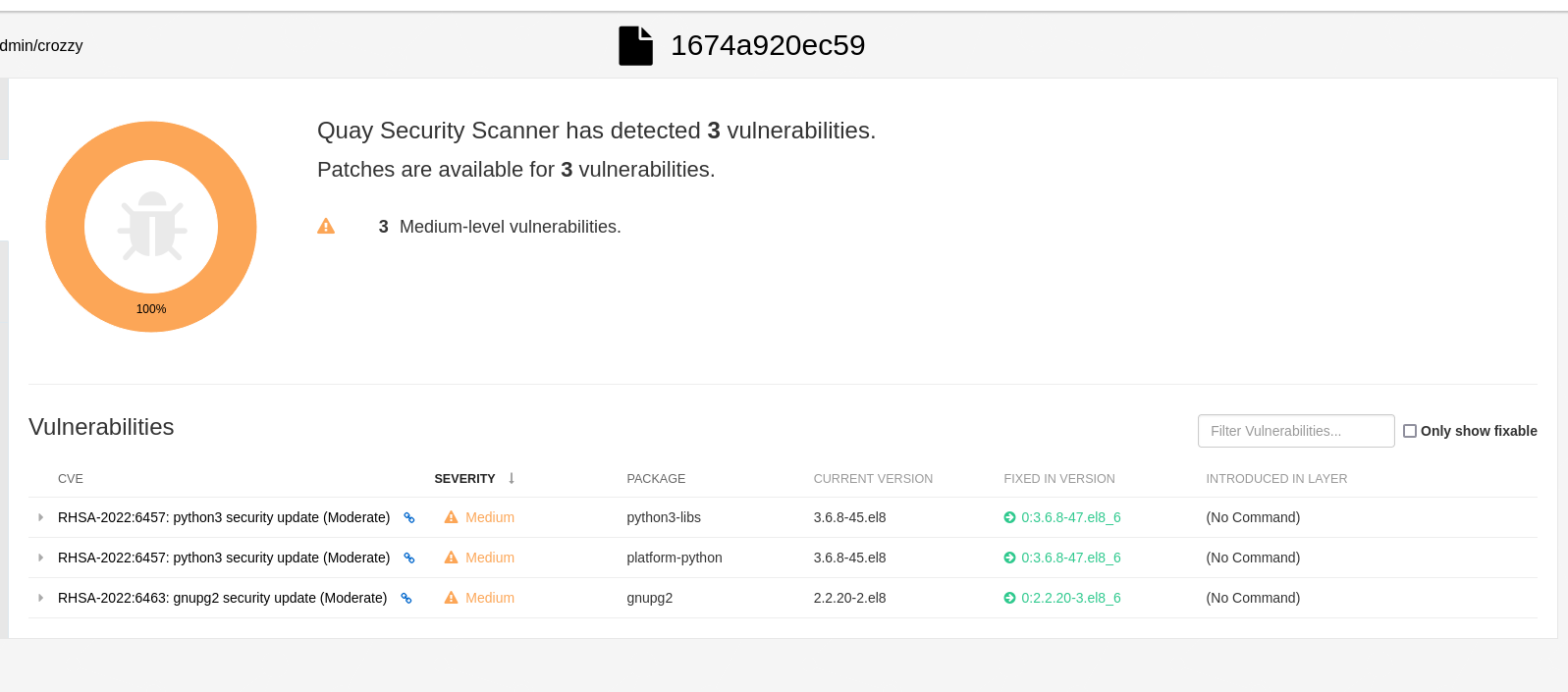
Task: Expand the python3-libs vulnerability row
Action: [40, 517]
